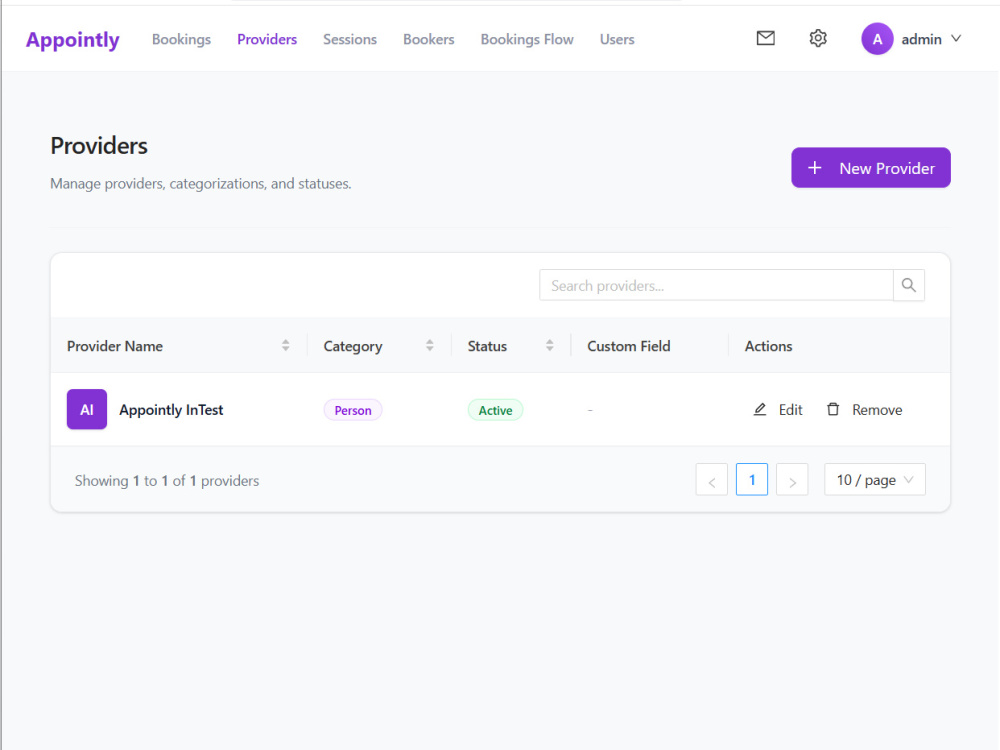Screen dimensions: 1000x750
Task: Go to previous page arrow
Action: click(711, 480)
